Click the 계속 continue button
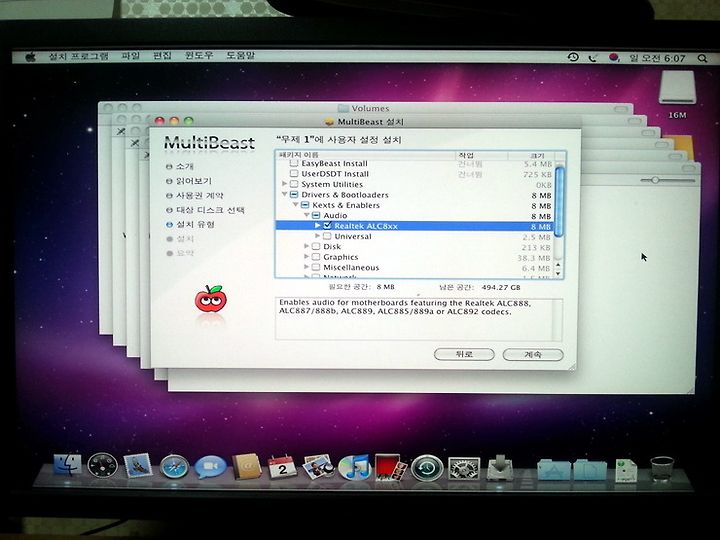The height and width of the screenshot is (540, 720). pyautogui.click(x=533, y=355)
